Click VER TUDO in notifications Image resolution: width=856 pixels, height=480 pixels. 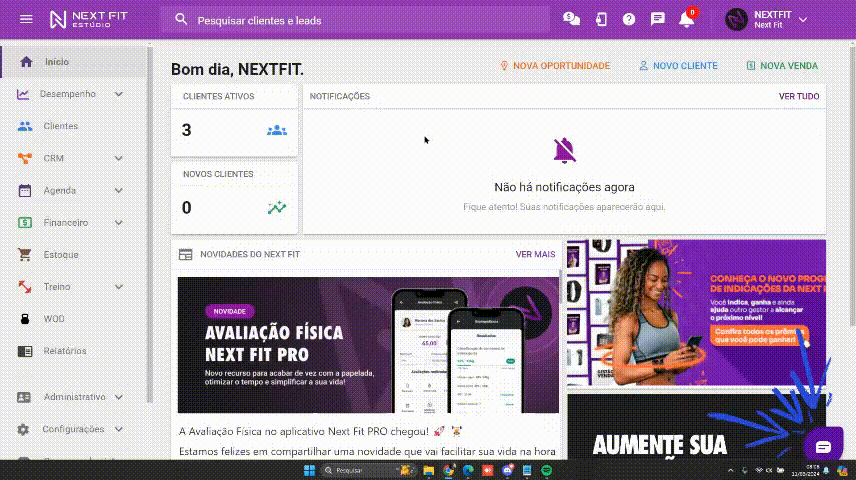pyautogui.click(x=799, y=97)
